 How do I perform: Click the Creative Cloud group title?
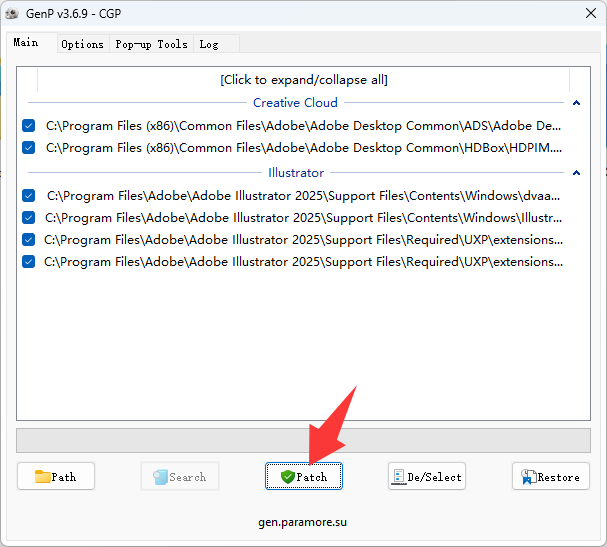(x=295, y=103)
